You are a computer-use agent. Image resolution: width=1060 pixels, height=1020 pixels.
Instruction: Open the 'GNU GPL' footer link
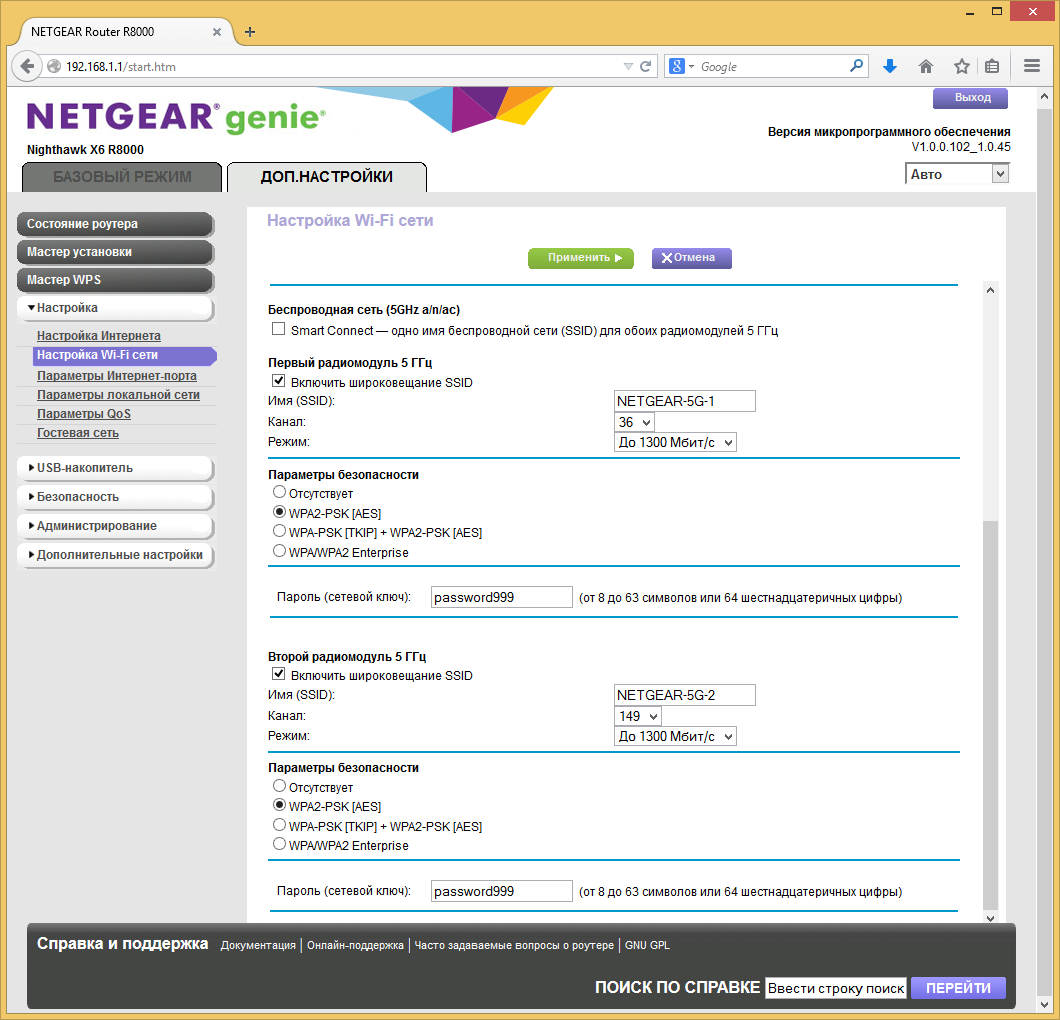(647, 946)
